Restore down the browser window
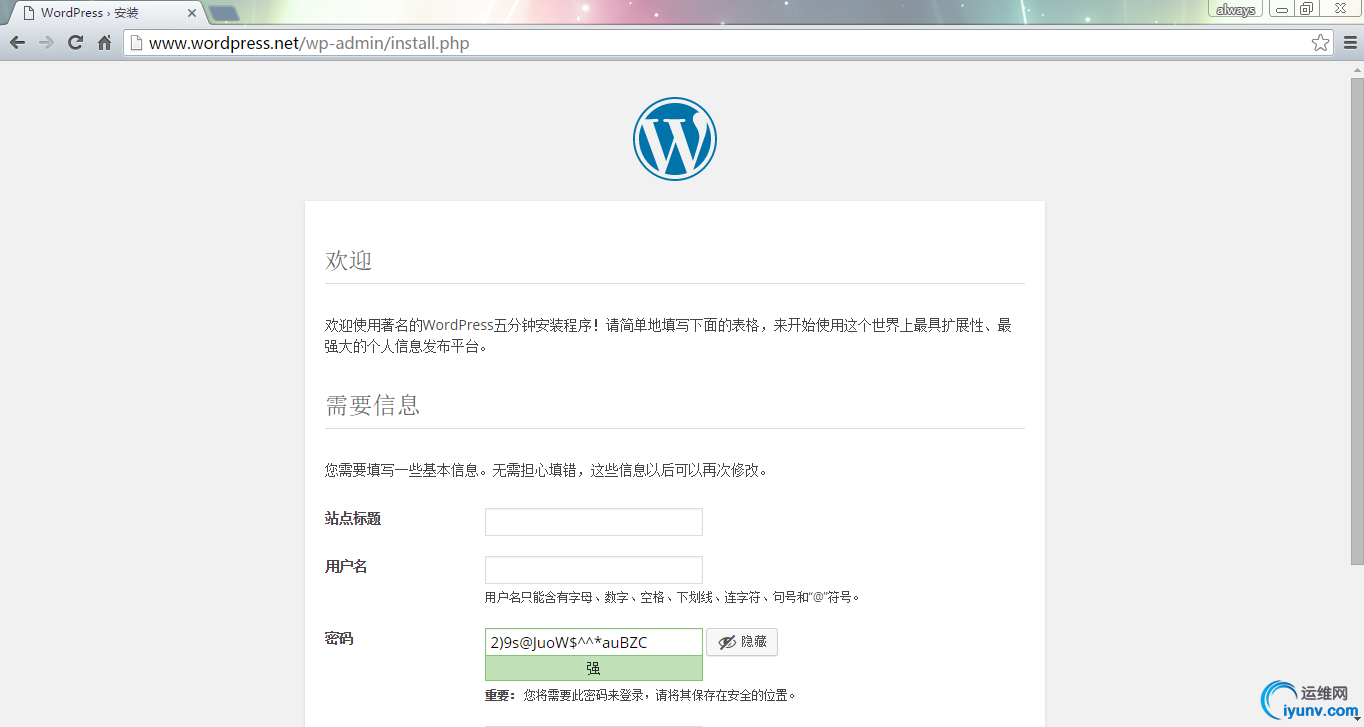The image size is (1364, 727). click(1307, 9)
